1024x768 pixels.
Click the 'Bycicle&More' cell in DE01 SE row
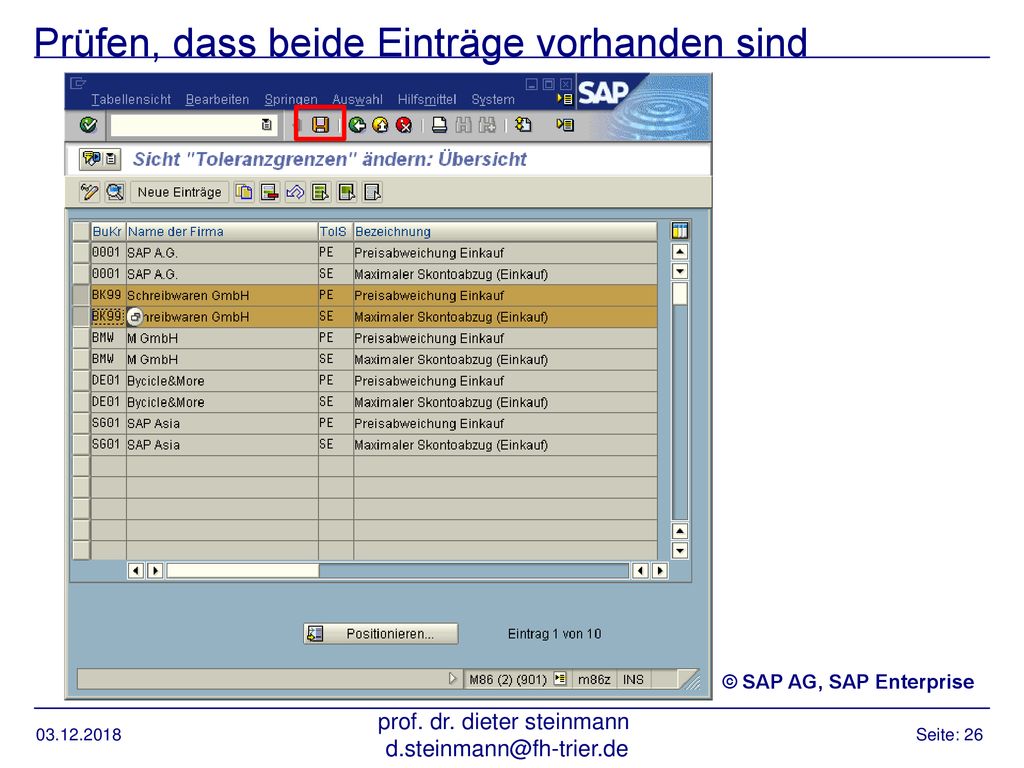222,402
